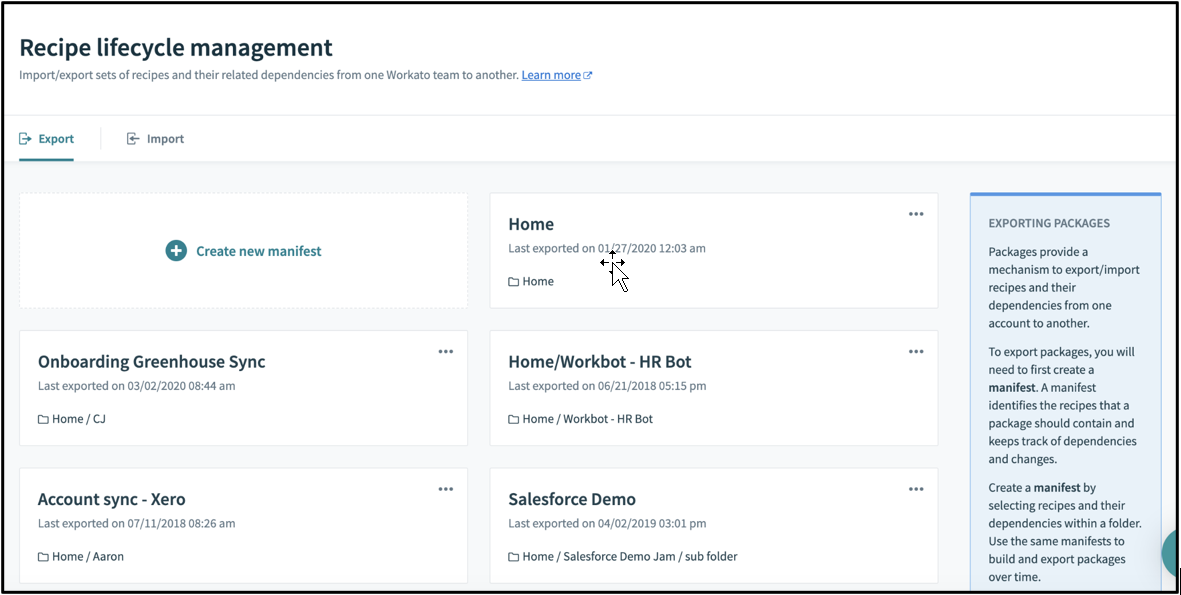Viewport: 1181px width, 595px height.
Task: Select the Export tab
Action: click(x=56, y=139)
